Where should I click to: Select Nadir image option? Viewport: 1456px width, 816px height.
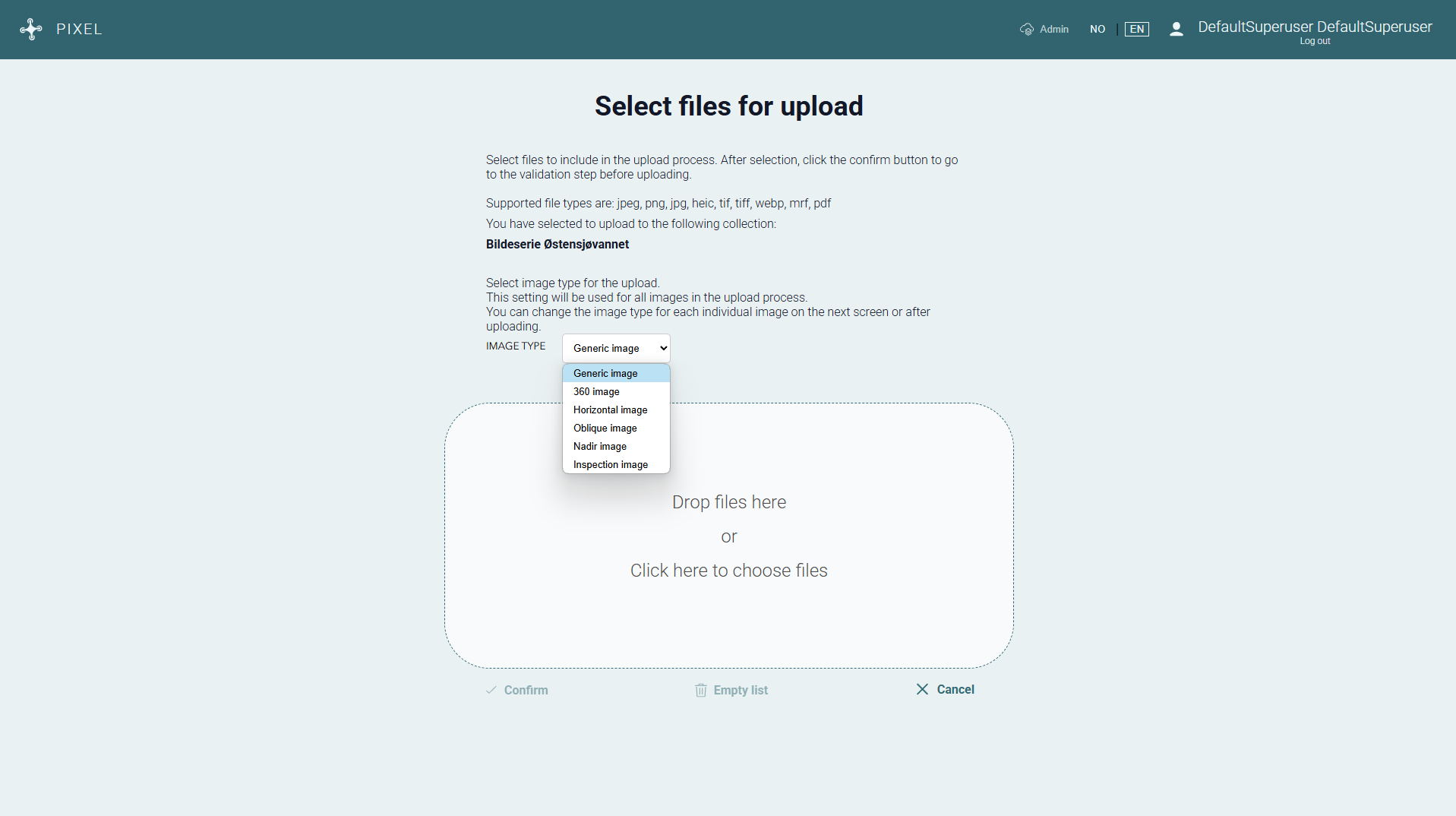(x=599, y=446)
